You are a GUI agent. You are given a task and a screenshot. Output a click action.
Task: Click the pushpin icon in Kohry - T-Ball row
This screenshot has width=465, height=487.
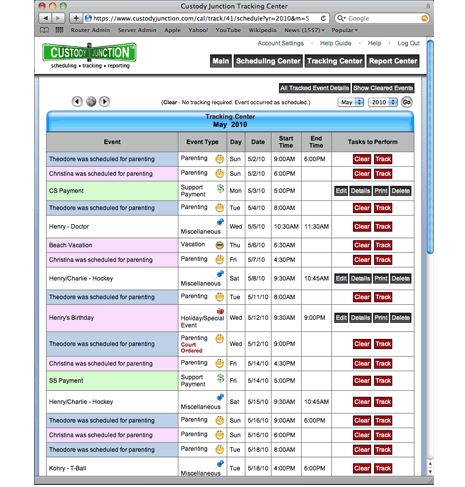click(220, 464)
